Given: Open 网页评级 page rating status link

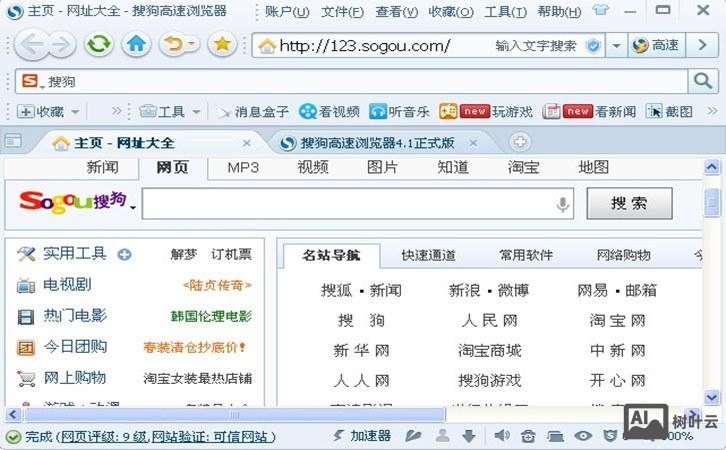Looking at the screenshot, I should tap(104, 436).
